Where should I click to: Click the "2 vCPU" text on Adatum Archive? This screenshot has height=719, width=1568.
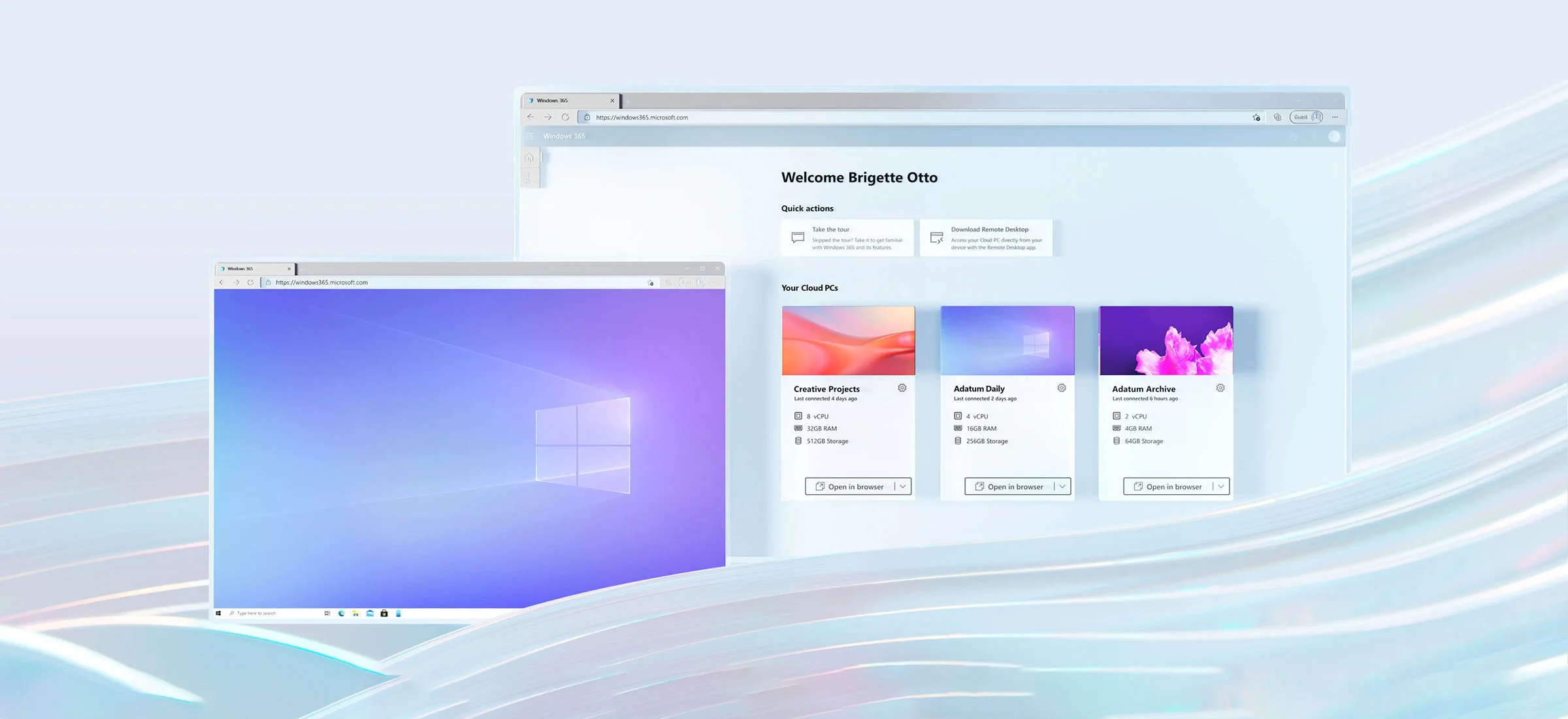1135,416
